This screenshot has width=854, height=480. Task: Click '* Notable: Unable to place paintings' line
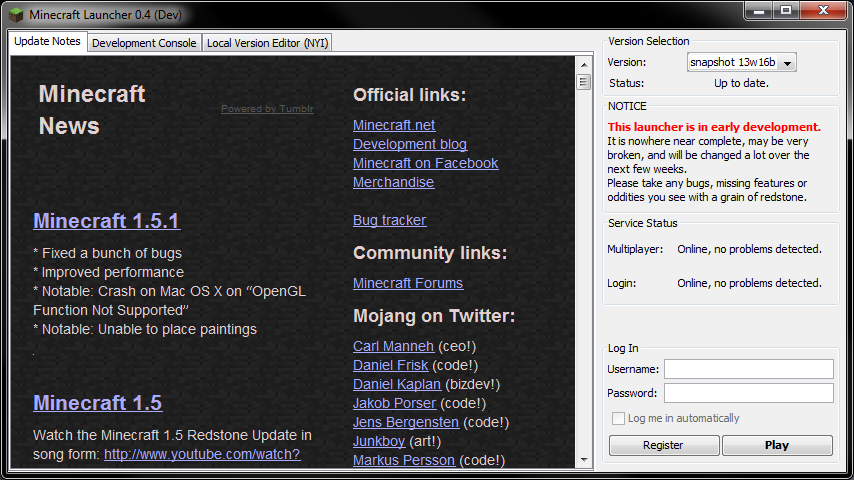(x=145, y=330)
